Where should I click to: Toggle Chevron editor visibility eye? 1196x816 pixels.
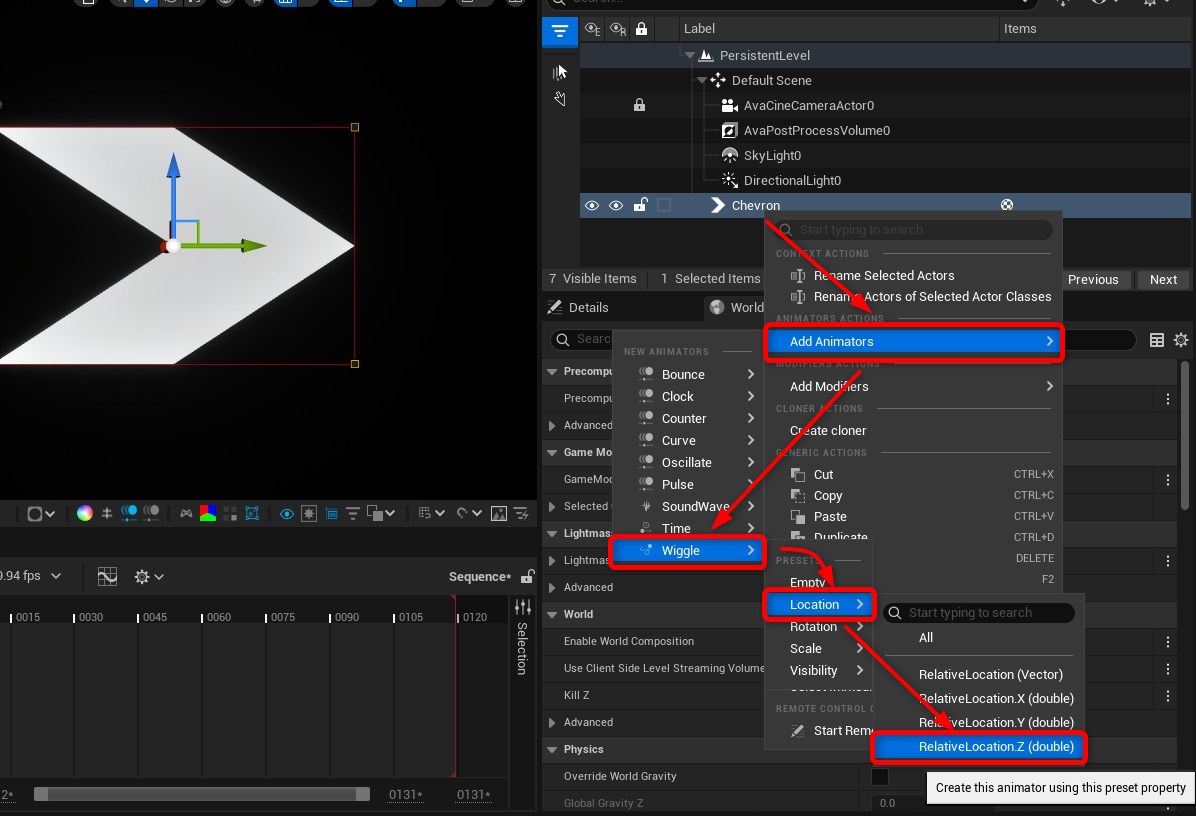[592, 205]
